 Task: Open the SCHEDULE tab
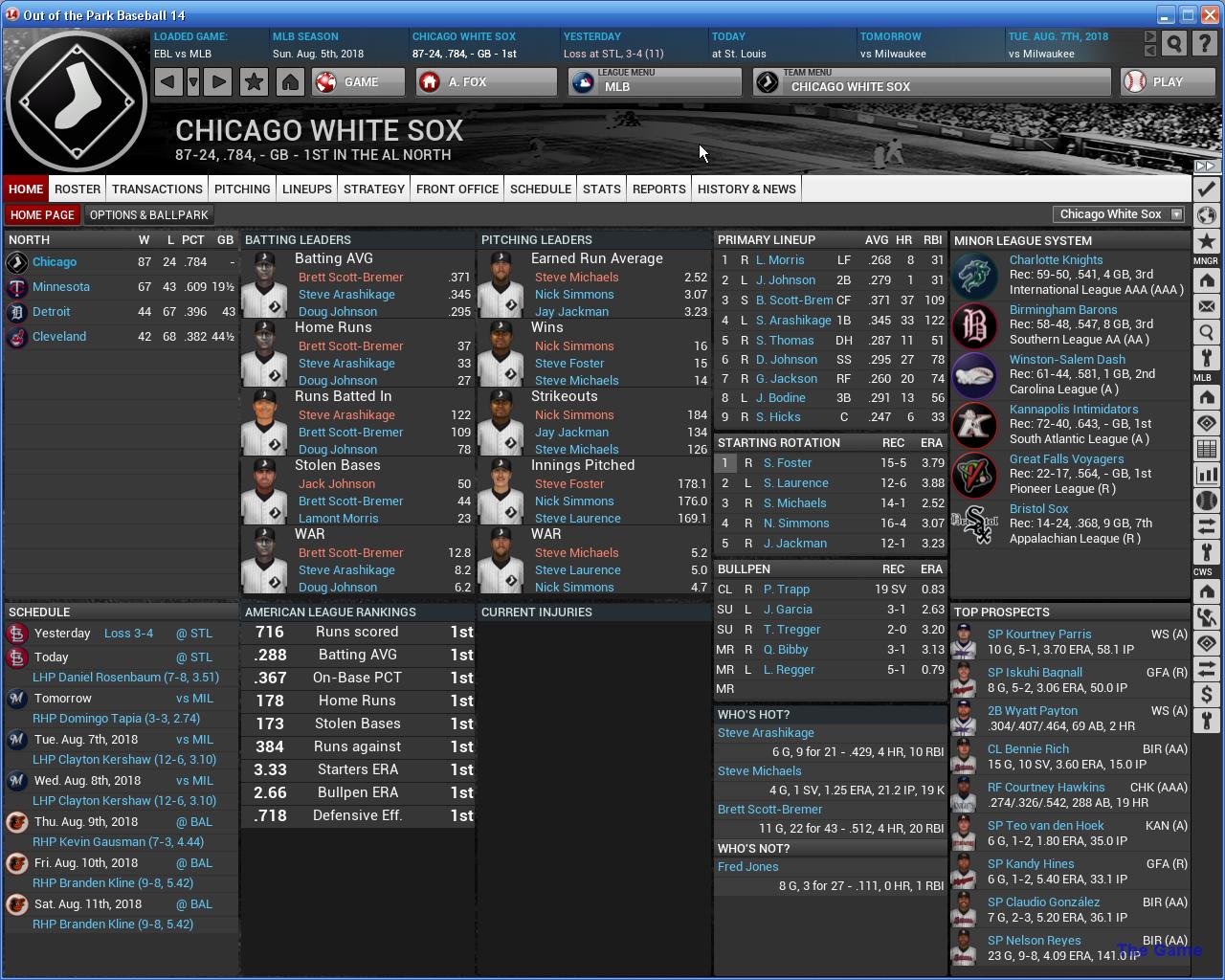coord(541,189)
